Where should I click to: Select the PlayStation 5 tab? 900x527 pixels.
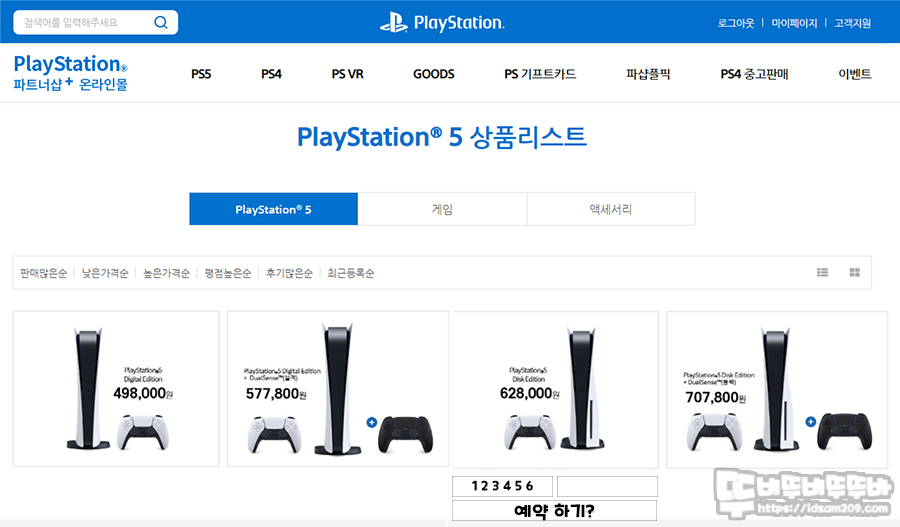[x=273, y=209]
